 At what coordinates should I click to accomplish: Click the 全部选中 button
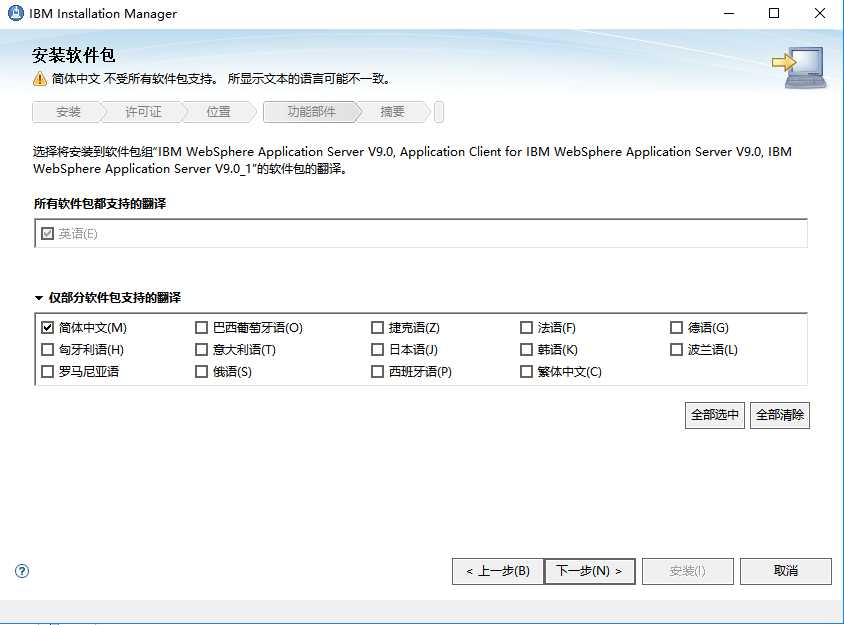(714, 415)
